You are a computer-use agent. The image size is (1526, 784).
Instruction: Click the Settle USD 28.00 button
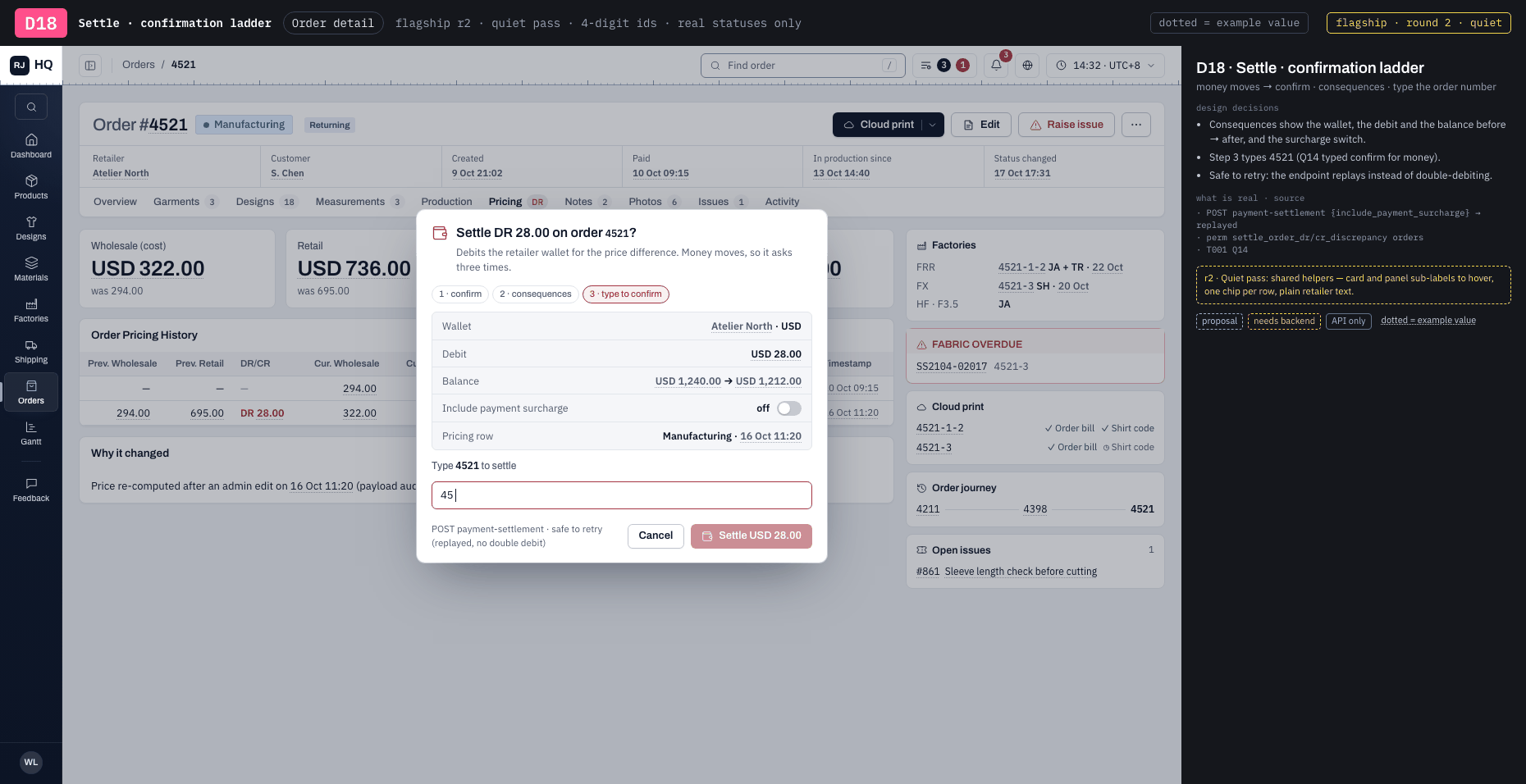[752, 536]
